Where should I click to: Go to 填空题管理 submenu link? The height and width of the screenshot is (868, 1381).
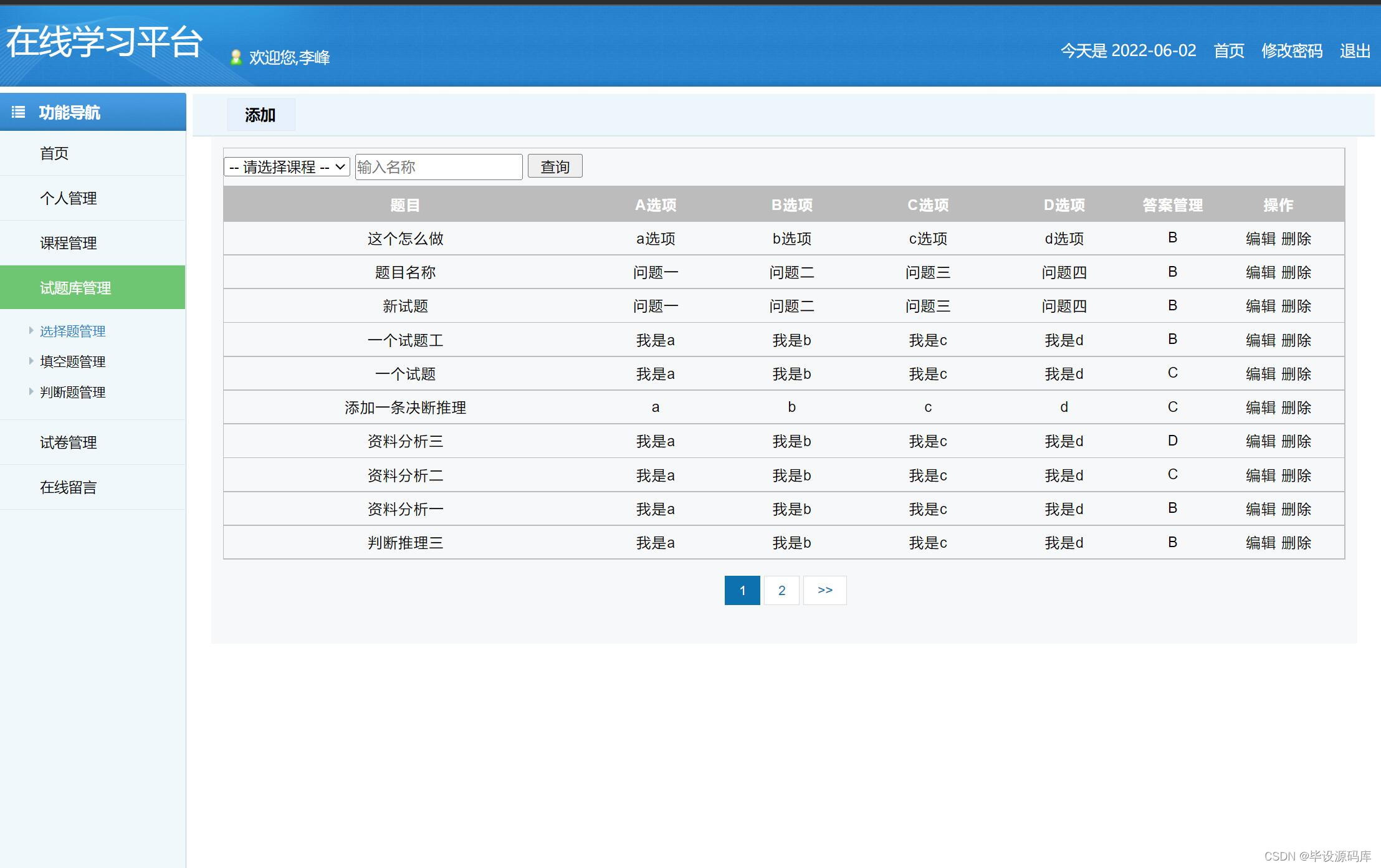(73, 361)
